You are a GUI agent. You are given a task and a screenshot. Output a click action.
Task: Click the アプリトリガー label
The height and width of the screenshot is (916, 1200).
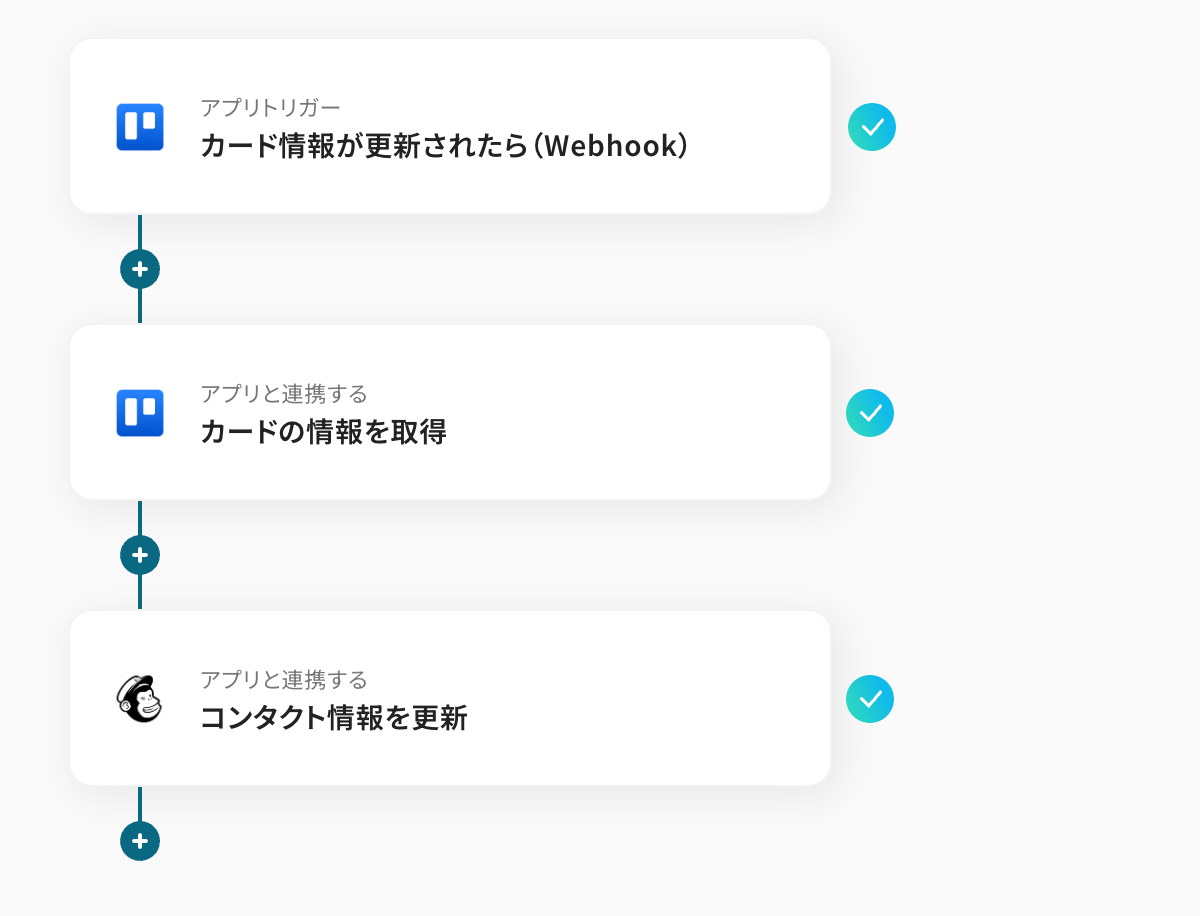[270, 107]
